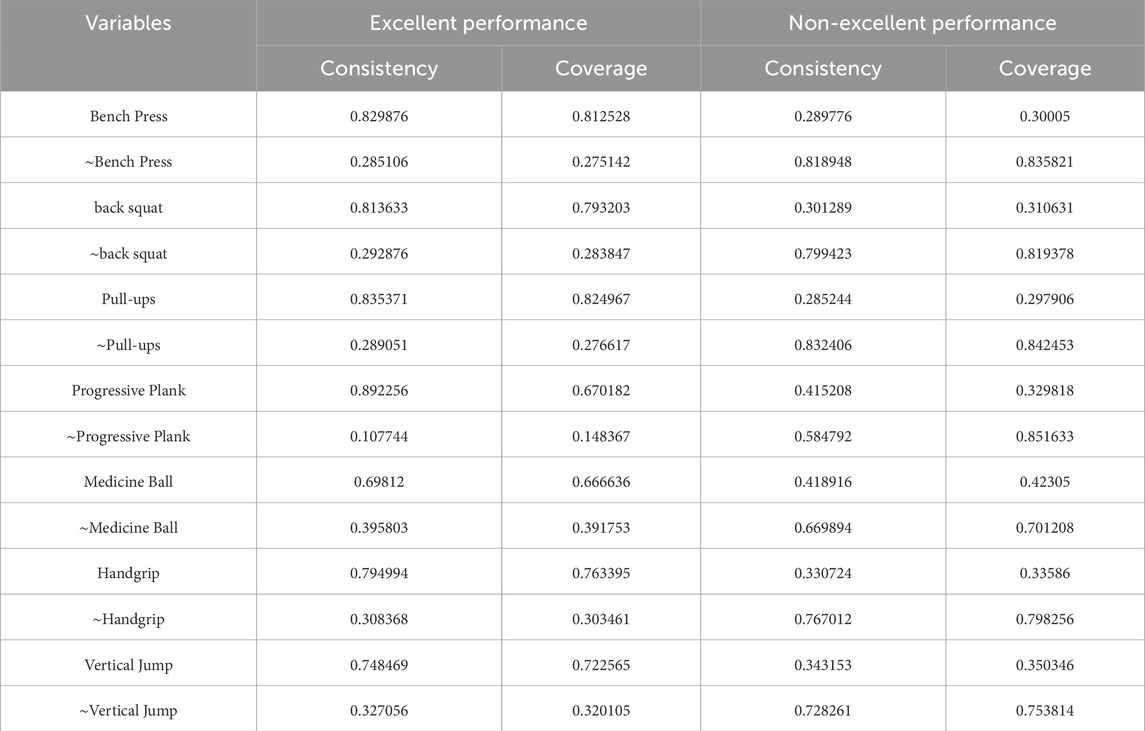Select the cell containing 0.69812
The height and width of the screenshot is (731, 1145).
pos(379,482)
